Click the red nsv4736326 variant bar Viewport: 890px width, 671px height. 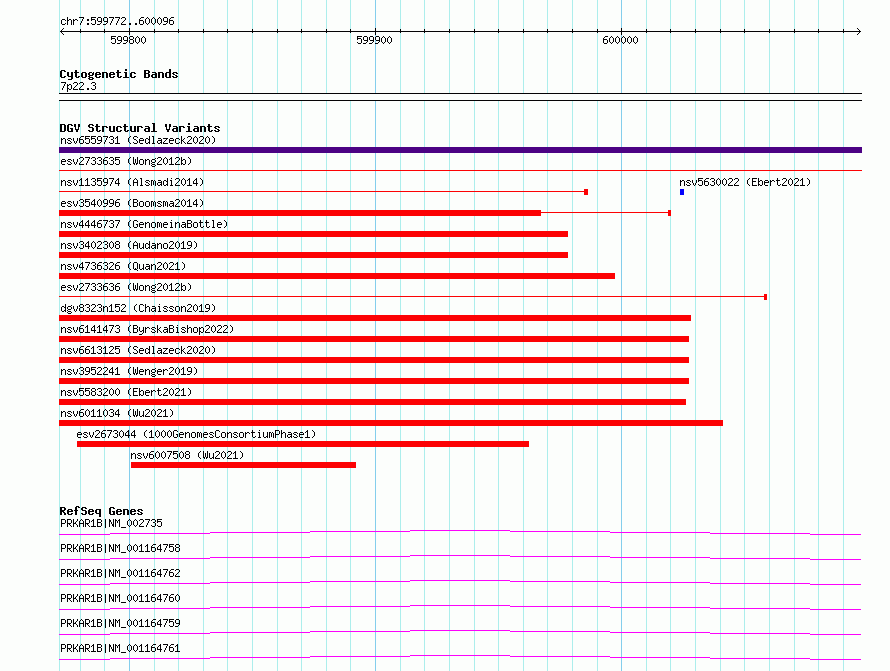[337, 276]
